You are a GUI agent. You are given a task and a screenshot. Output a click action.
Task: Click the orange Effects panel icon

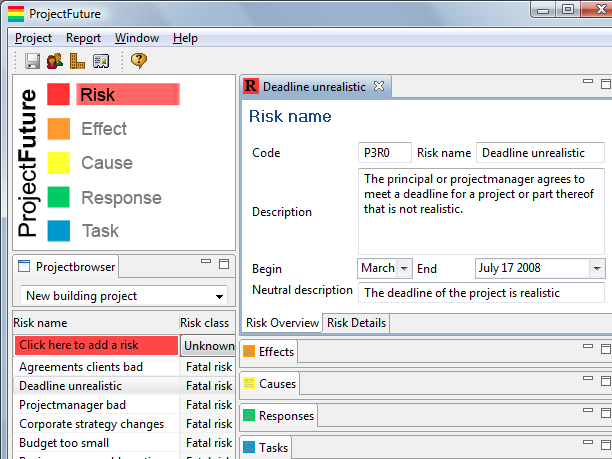tap(249, 351)
